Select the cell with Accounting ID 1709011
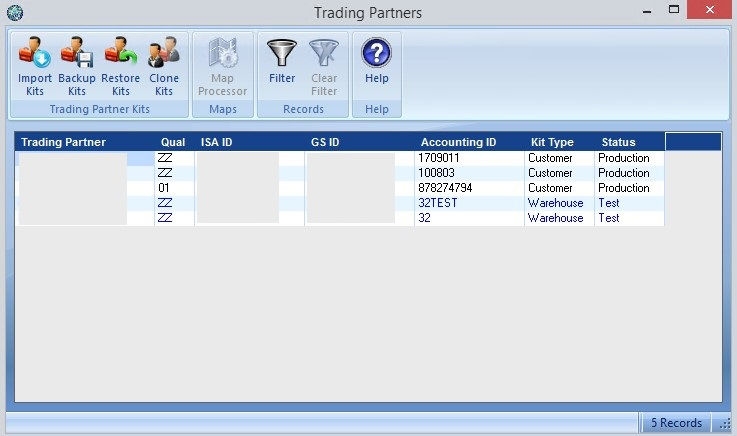 point(469,158)
